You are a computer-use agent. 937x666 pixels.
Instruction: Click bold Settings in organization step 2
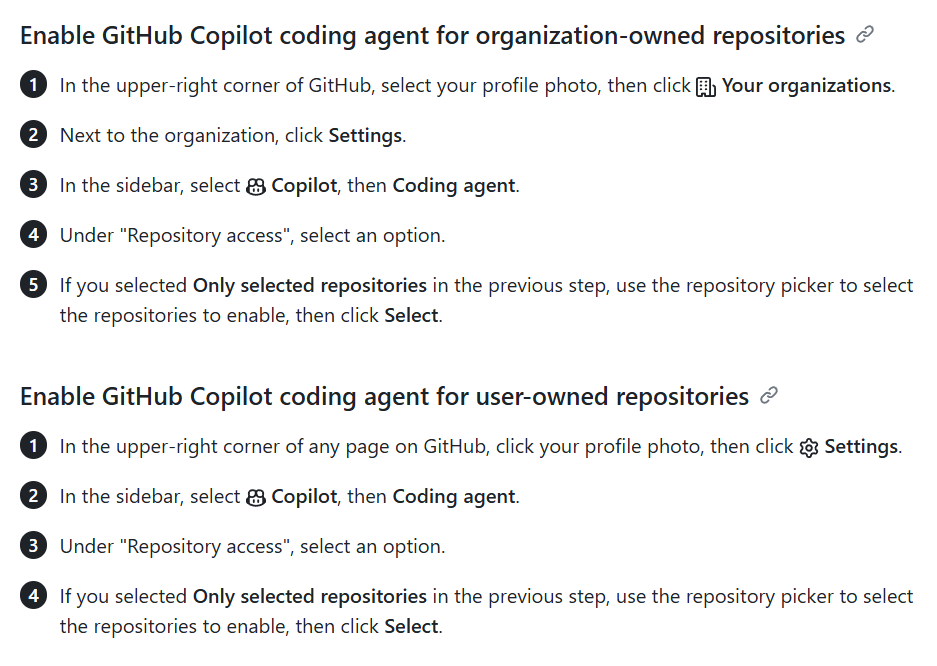tap(365, 136)
